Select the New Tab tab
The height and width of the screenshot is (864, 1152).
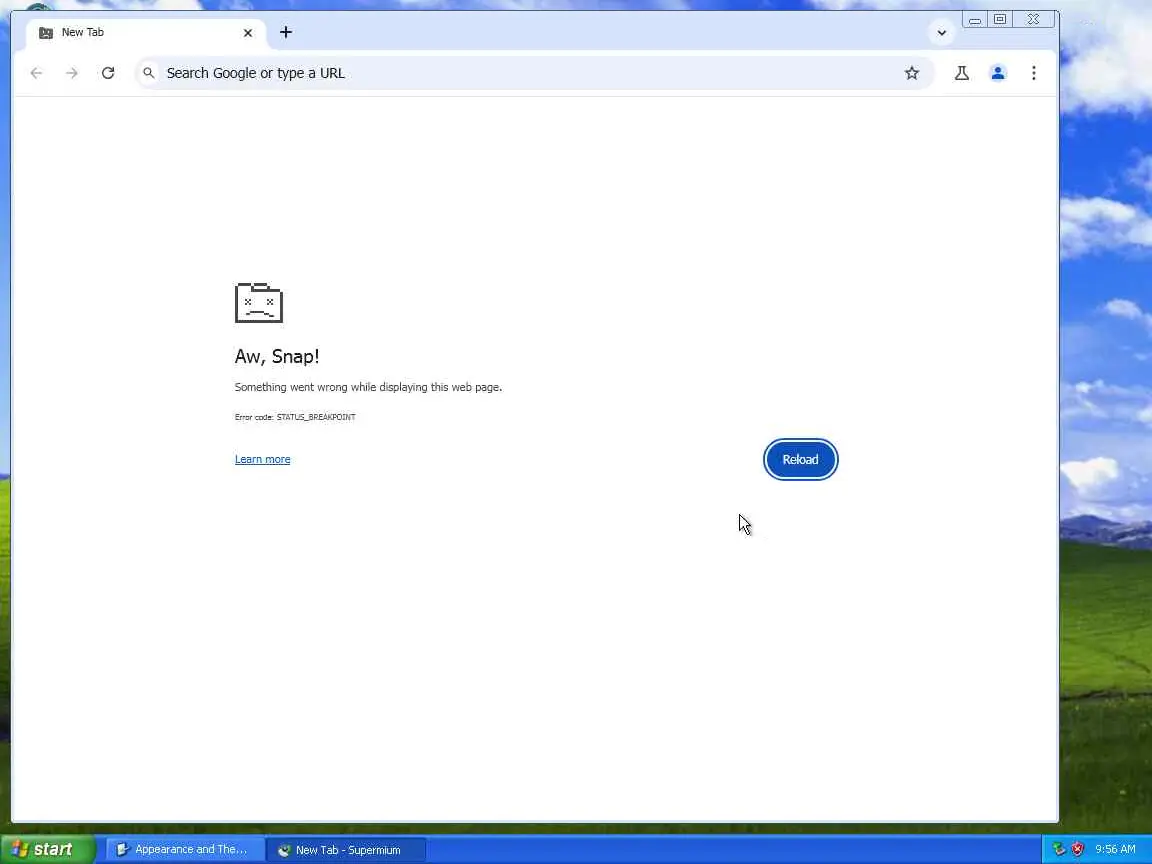pos(145,32)
